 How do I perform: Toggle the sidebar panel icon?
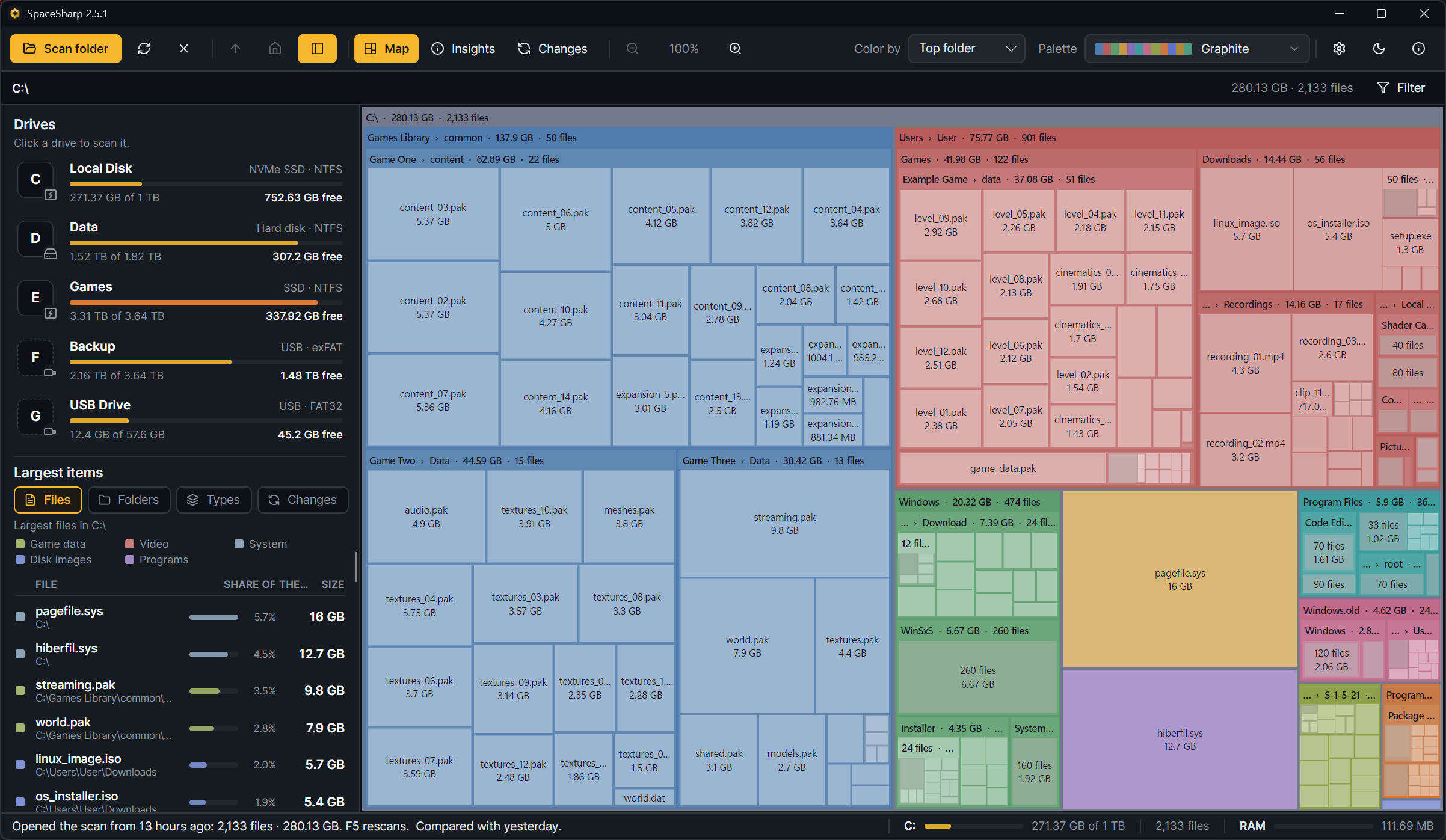click(317, 49)
